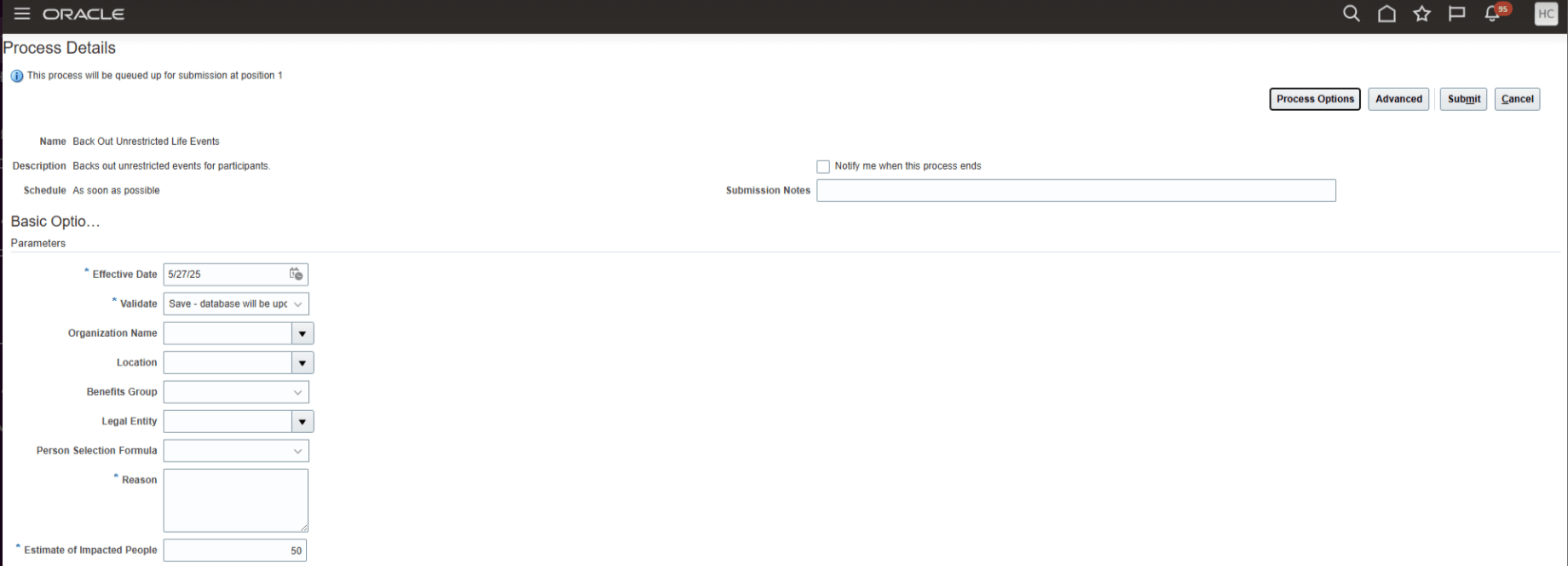
Task: Open the Effective Date calendar picker
Action: click(296, 274)
